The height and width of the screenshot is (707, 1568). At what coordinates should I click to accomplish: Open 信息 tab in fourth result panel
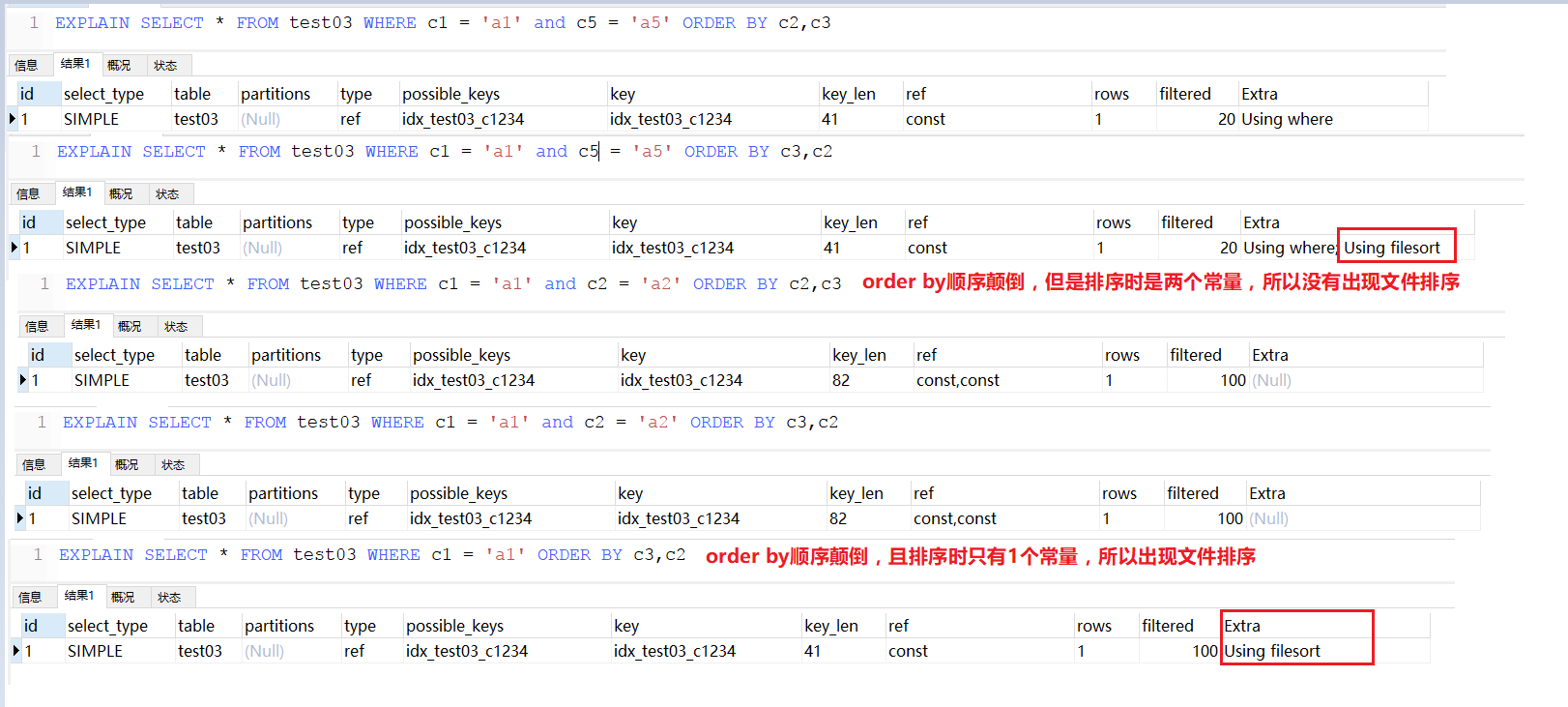(34, 465)
